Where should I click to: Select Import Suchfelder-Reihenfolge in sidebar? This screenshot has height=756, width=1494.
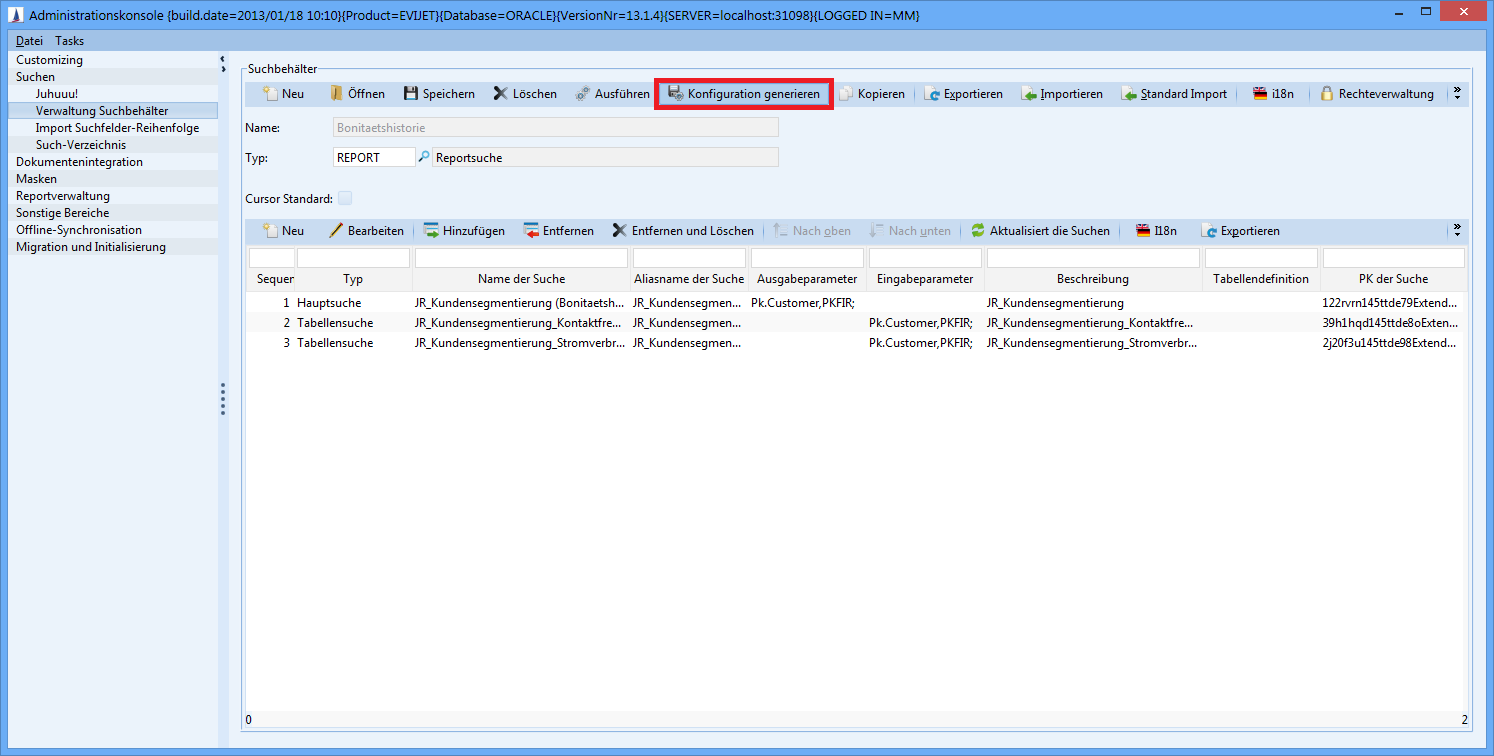pyautogui.click(x=117, y=128)
